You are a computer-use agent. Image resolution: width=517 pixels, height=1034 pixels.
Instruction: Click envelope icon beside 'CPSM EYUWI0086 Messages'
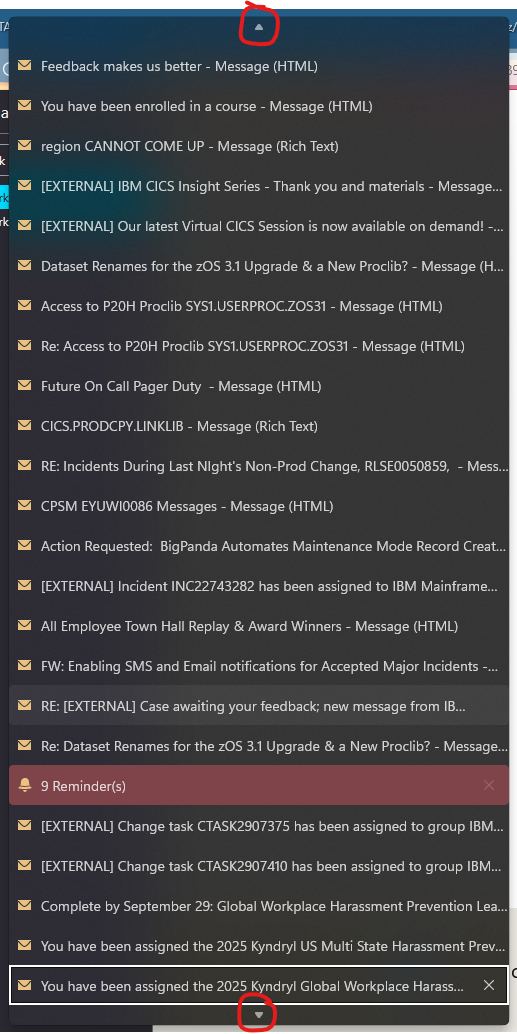[x=24, y=505]
